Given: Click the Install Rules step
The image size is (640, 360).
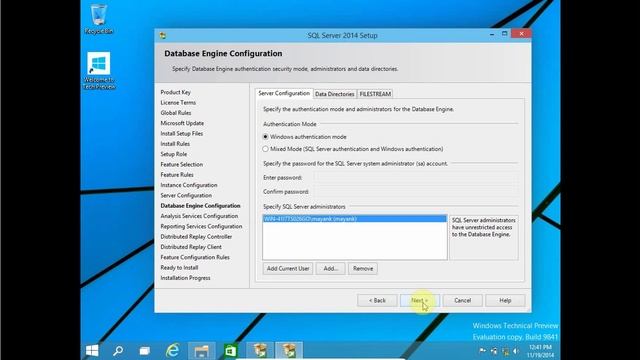Looking at the screenshot, I should click(175, 144).
